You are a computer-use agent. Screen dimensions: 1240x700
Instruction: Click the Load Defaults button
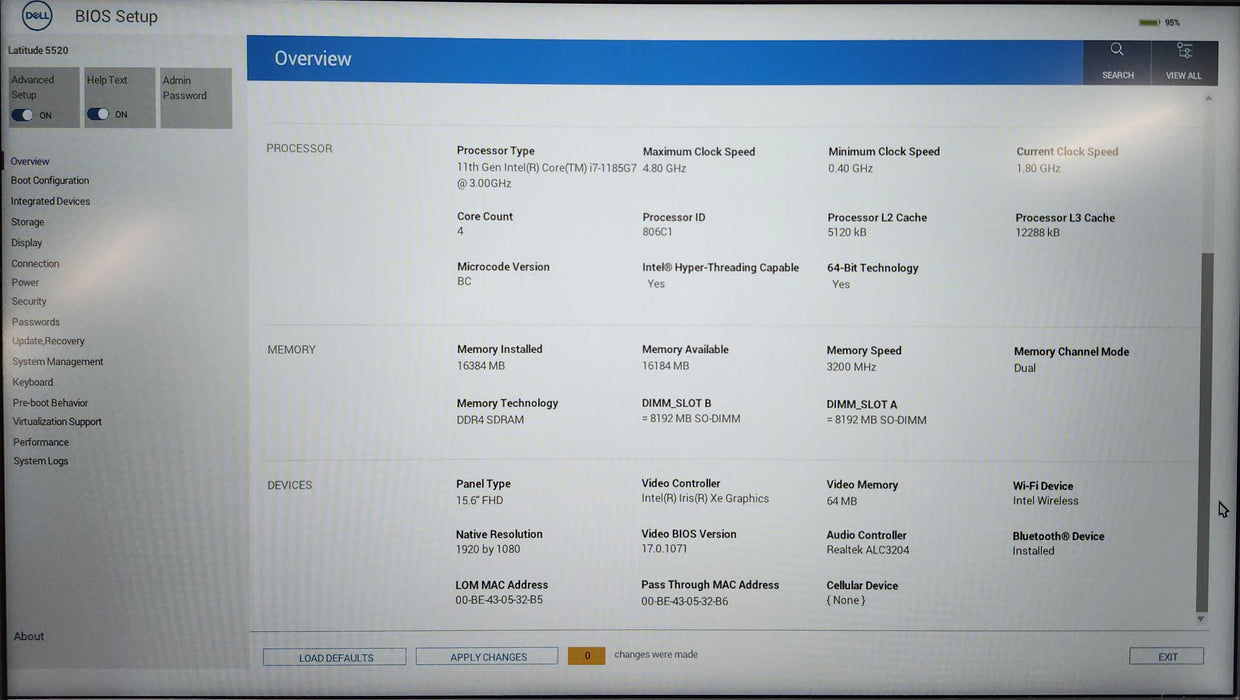click(334, 657)
